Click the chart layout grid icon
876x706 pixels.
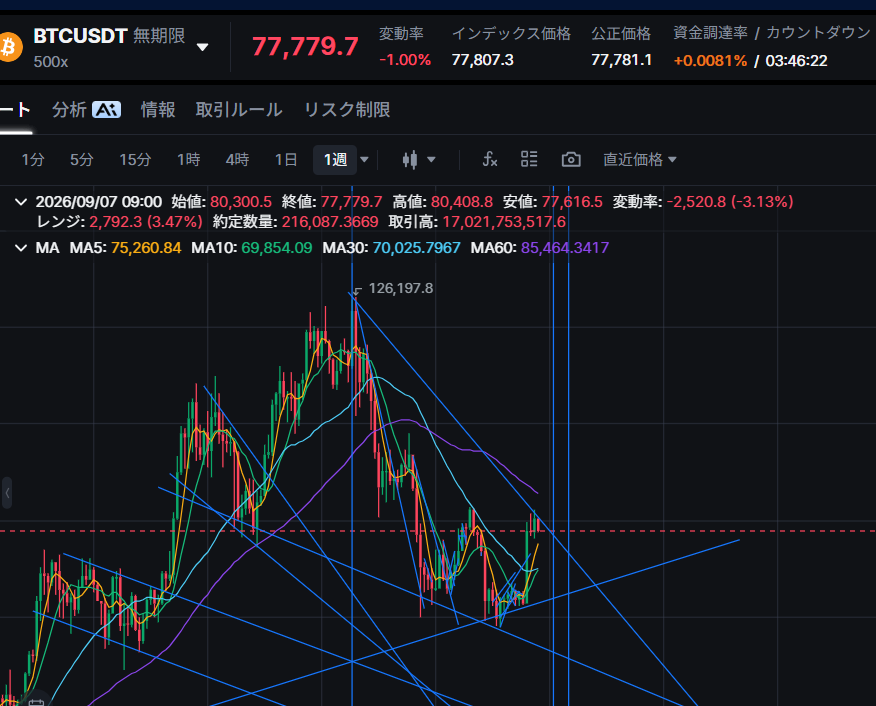[529, 159]
